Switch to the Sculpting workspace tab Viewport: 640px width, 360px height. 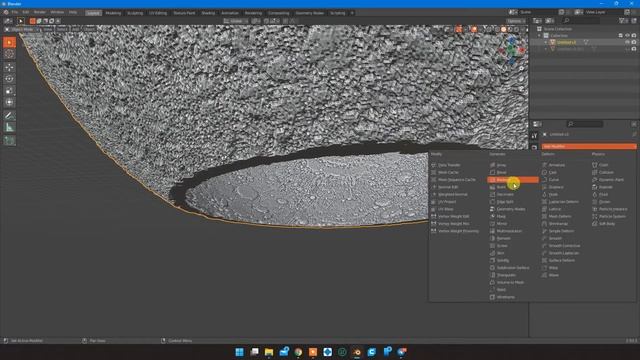point(135,13)
